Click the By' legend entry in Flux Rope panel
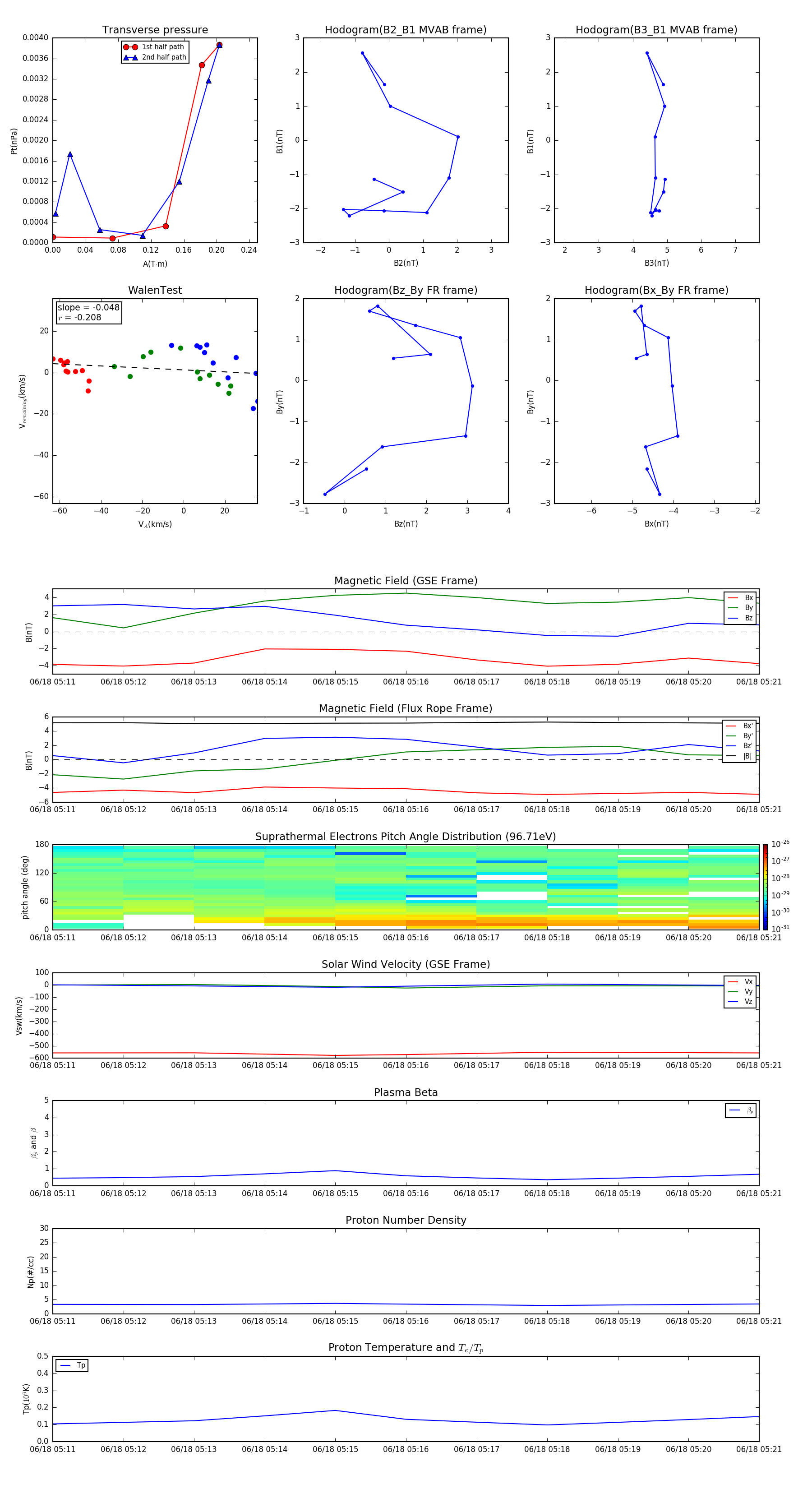Image resolution: width=812 pixels, height=1489 pixels. [x=740, y=736]
